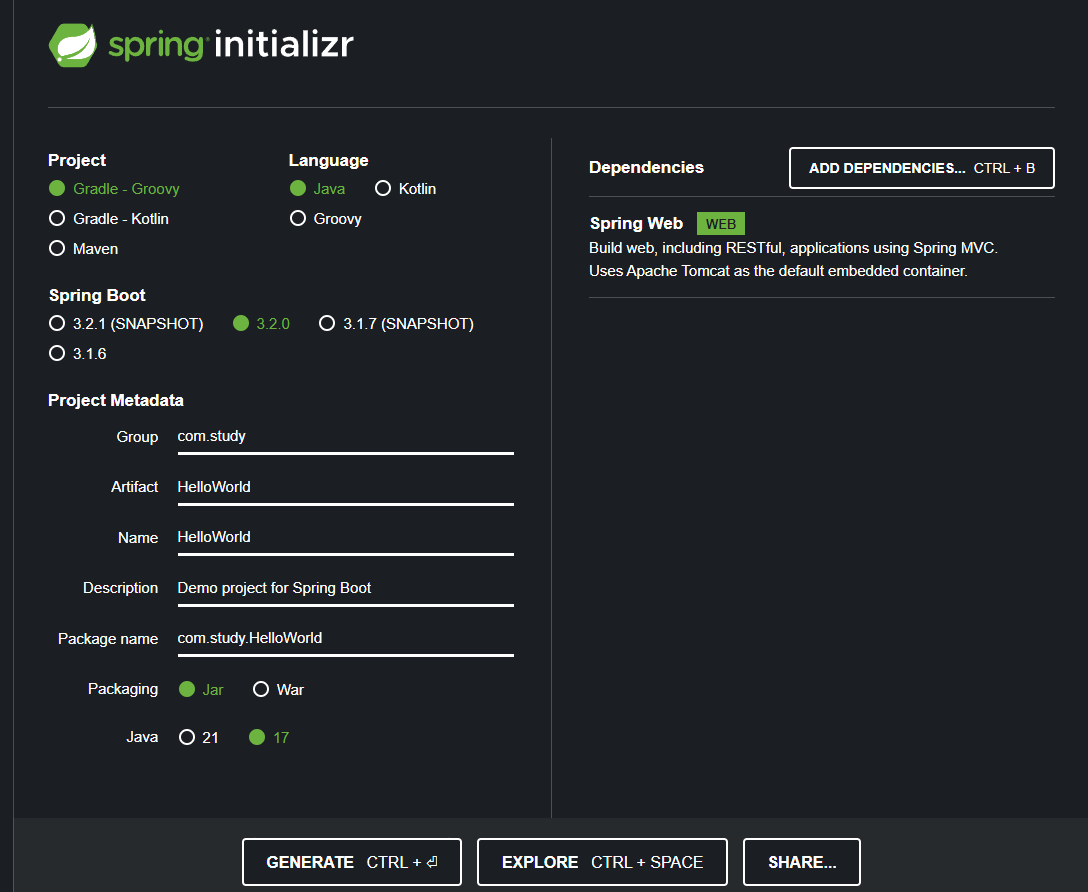Select Java version 17
Viewport: 1088px width, 892px height.
point(269,737)
